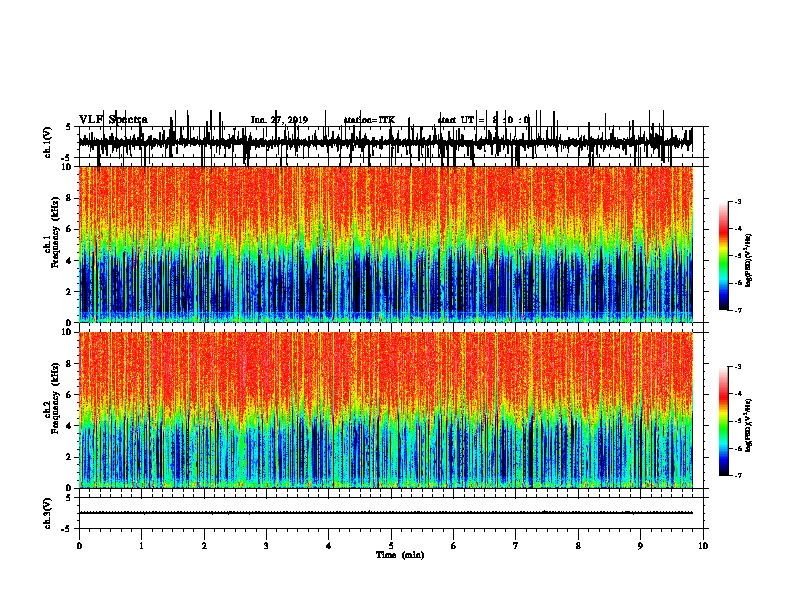Click the ch.1 spectrogram '4' kHz tick label
This screenshot has width=792, height=612.
tap(69, 261)
